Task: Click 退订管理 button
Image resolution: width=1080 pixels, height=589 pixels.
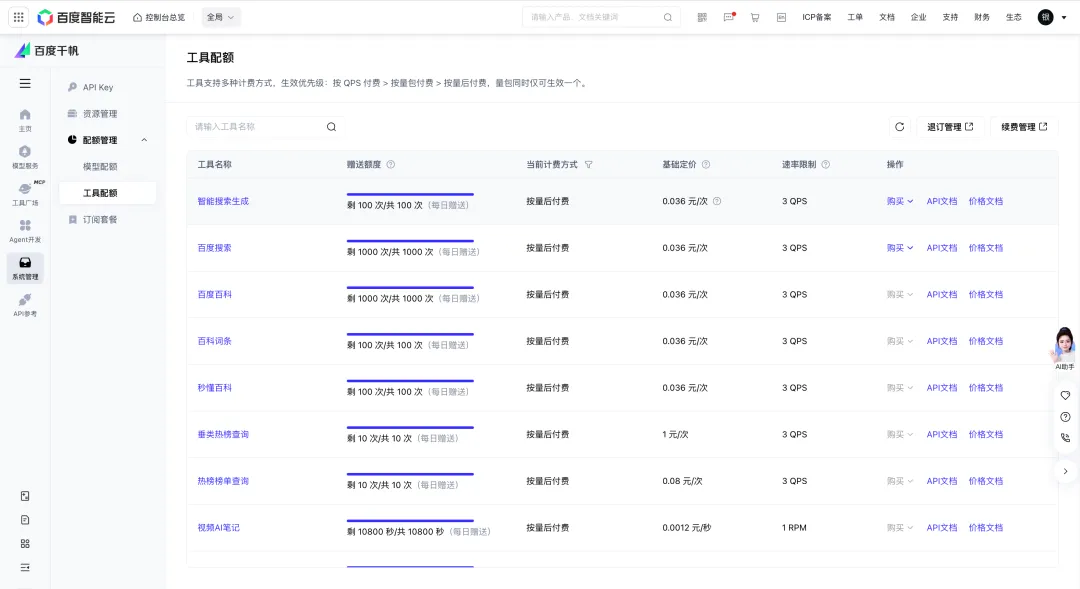Action: point(950,127)
